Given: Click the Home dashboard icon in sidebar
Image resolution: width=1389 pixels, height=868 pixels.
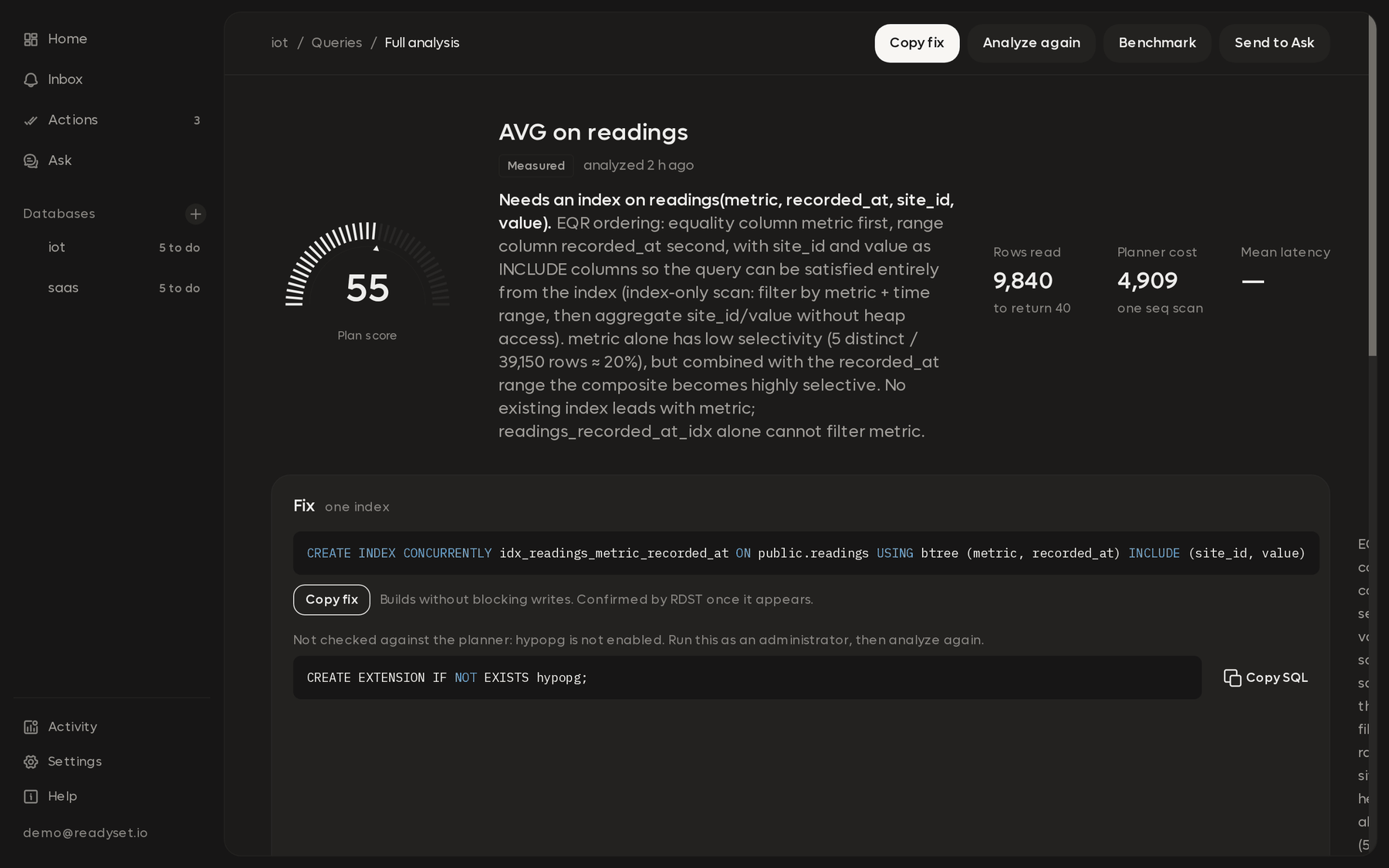Looking at the screenshot, I should pyautogui.click(x=31, y=39).
